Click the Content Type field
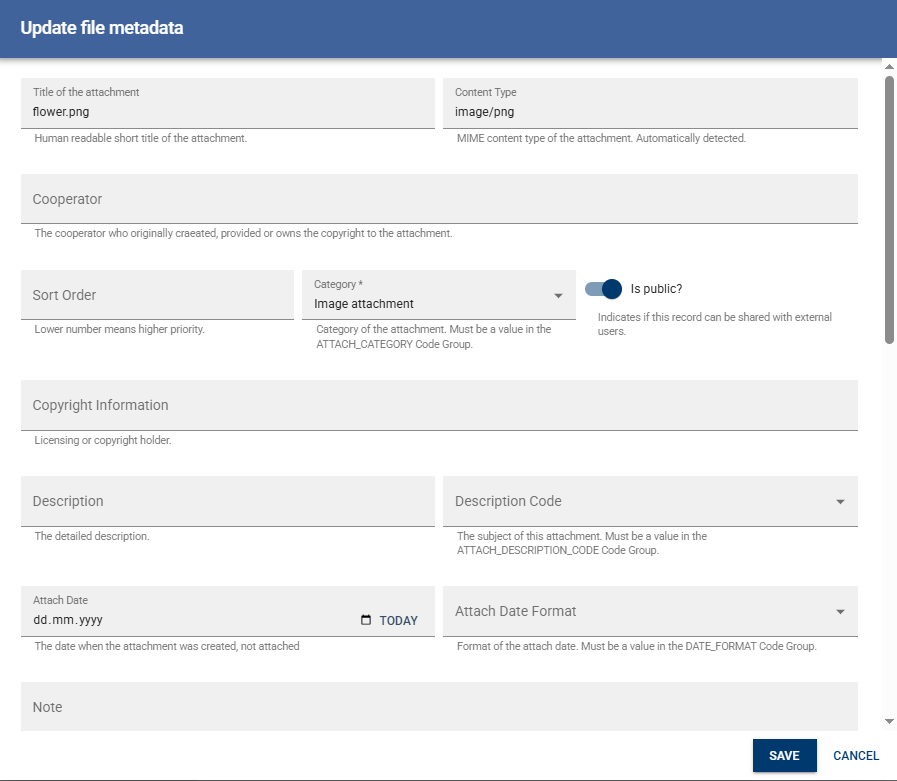This screenshot has width=897, height=781. [650, 111]
